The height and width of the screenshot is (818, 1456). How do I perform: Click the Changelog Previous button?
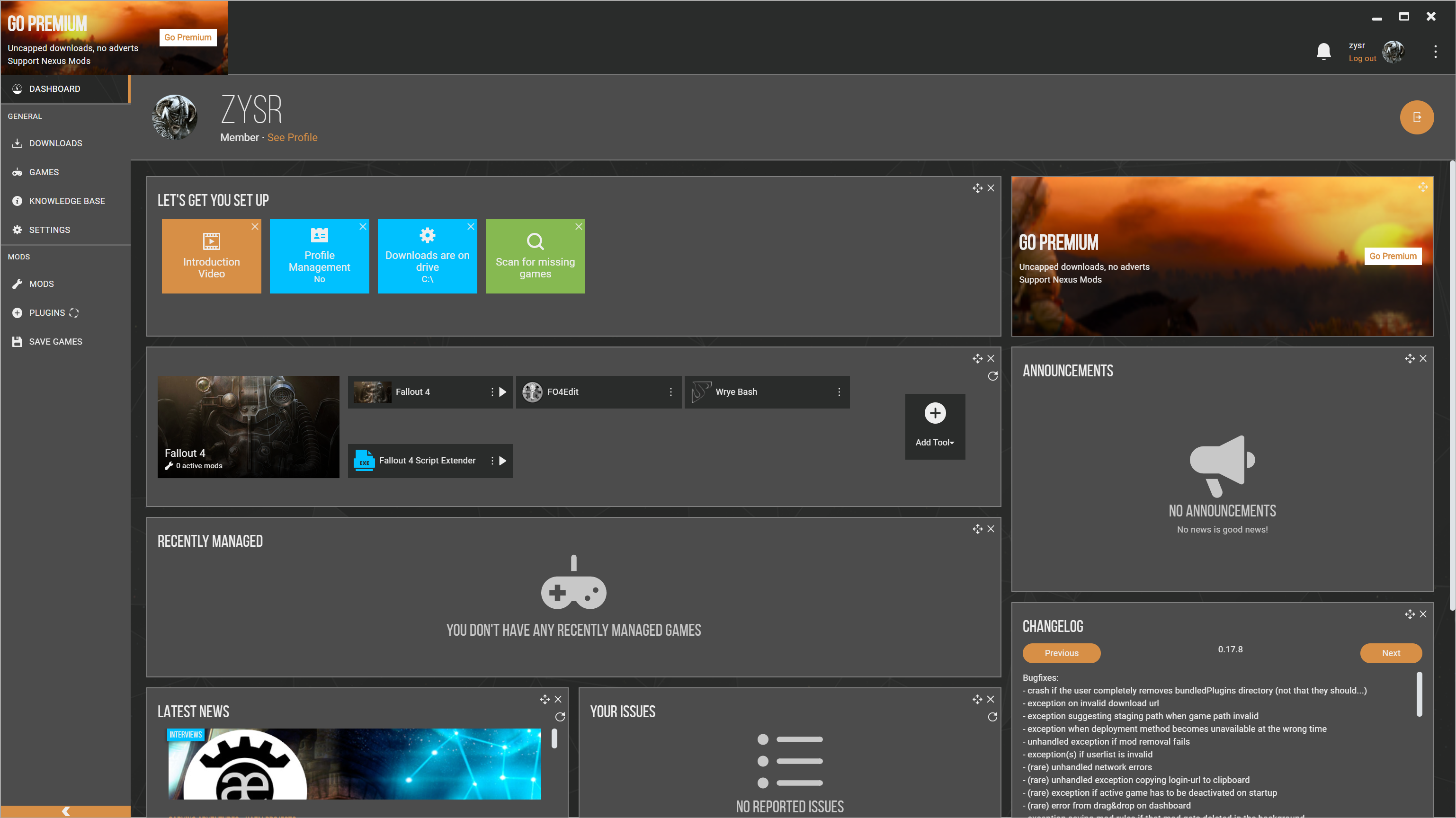[1062, 652]
